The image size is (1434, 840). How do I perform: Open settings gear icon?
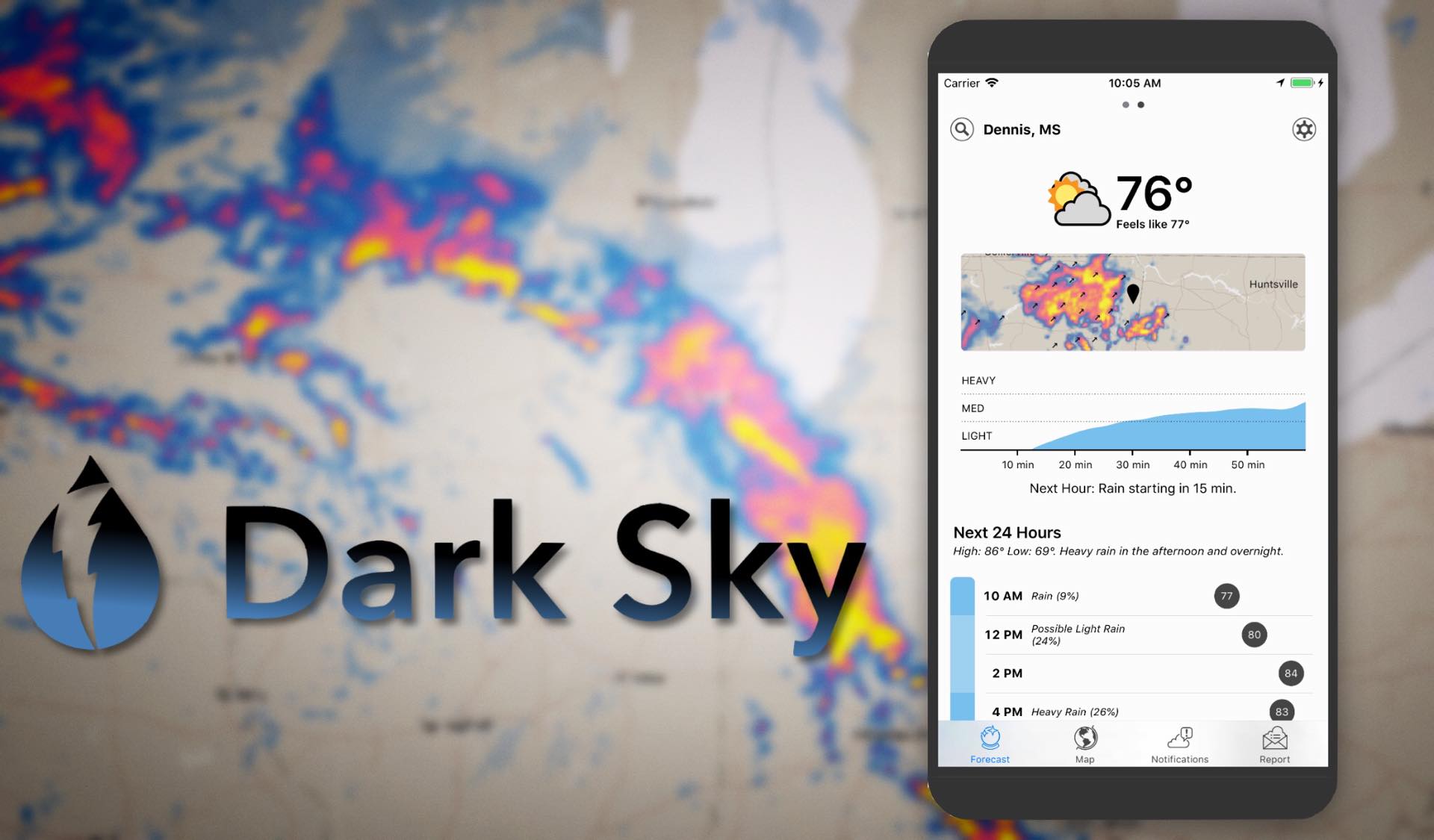click(x=1304, y=129)
